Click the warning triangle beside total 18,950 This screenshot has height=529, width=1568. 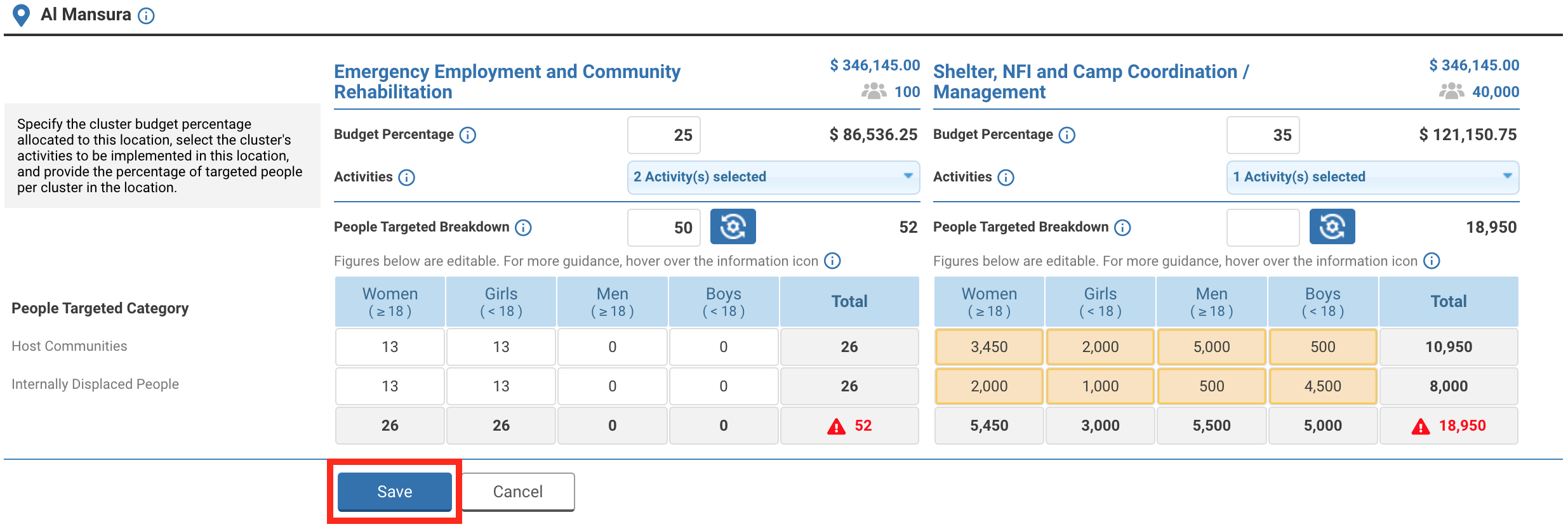point(1421,426)
